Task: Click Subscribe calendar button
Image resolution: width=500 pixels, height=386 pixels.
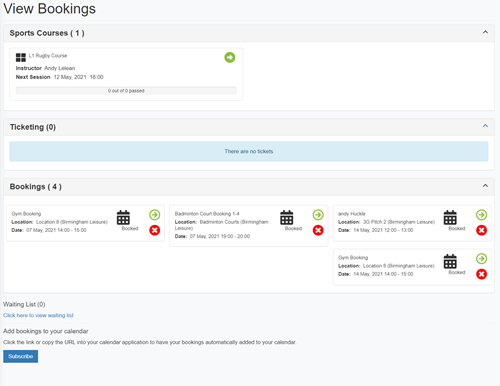Action: pyautogui.click(x=21, y=356)
